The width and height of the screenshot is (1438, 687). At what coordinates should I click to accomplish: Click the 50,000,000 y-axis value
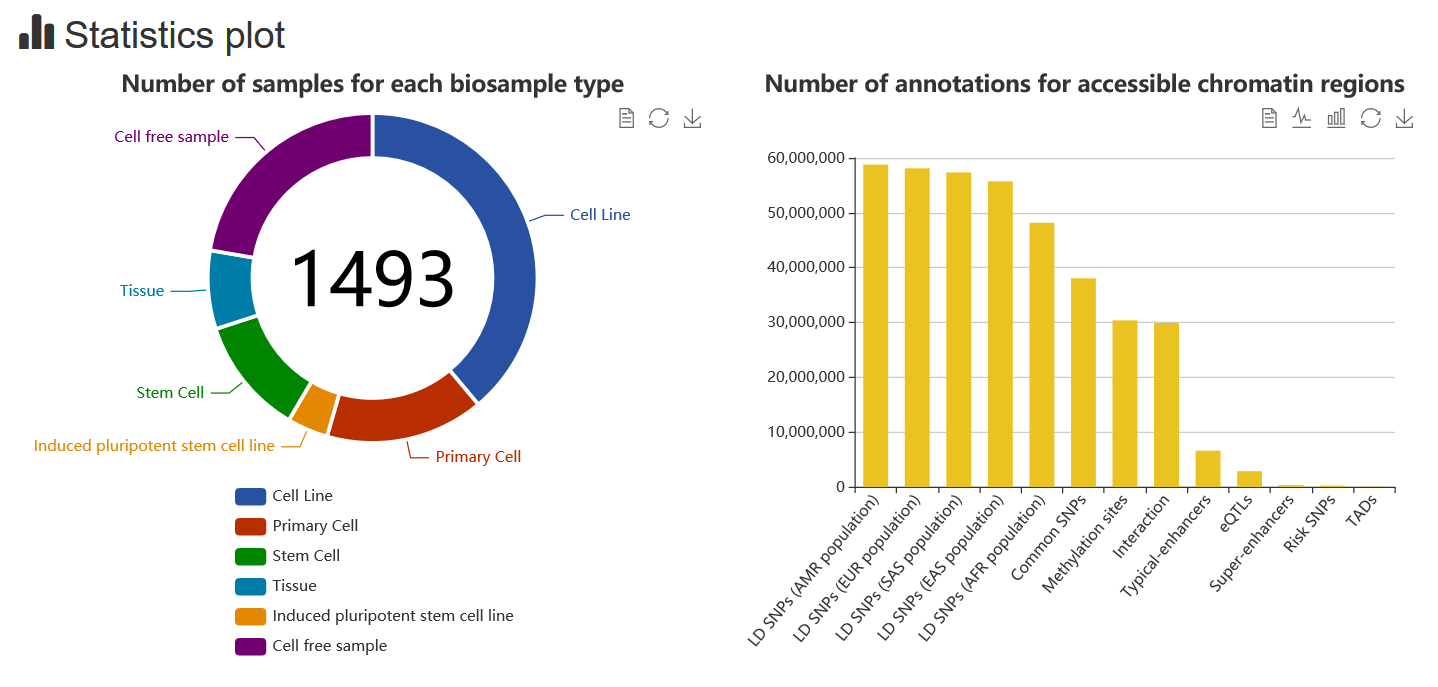point(806,214)
